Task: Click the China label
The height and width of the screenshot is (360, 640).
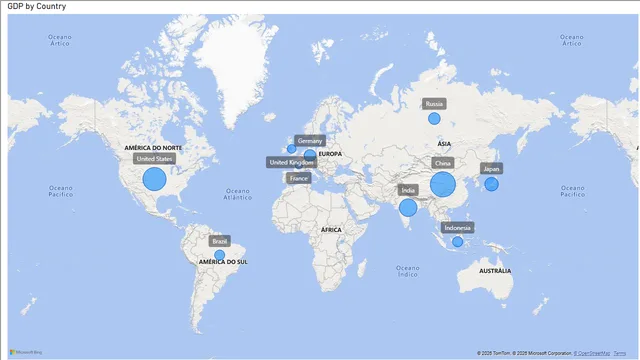Action: 443,163
